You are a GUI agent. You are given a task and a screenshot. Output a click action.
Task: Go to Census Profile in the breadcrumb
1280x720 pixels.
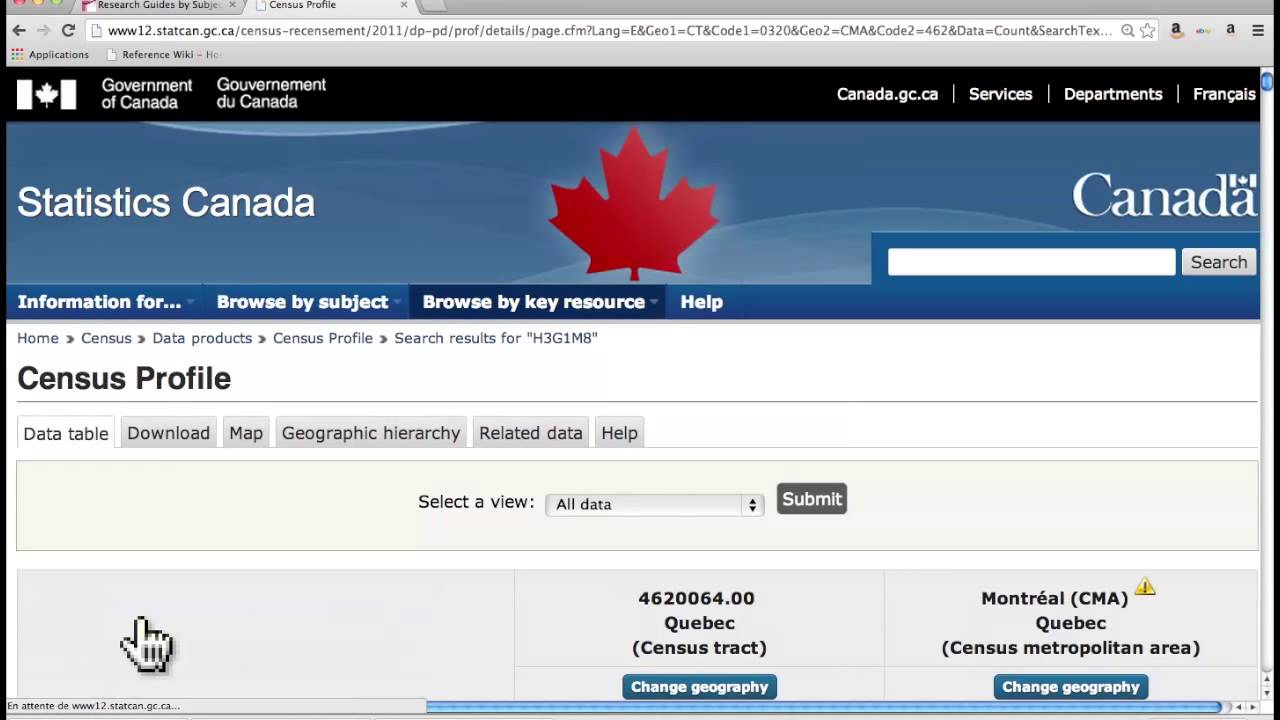coord(323,338)
